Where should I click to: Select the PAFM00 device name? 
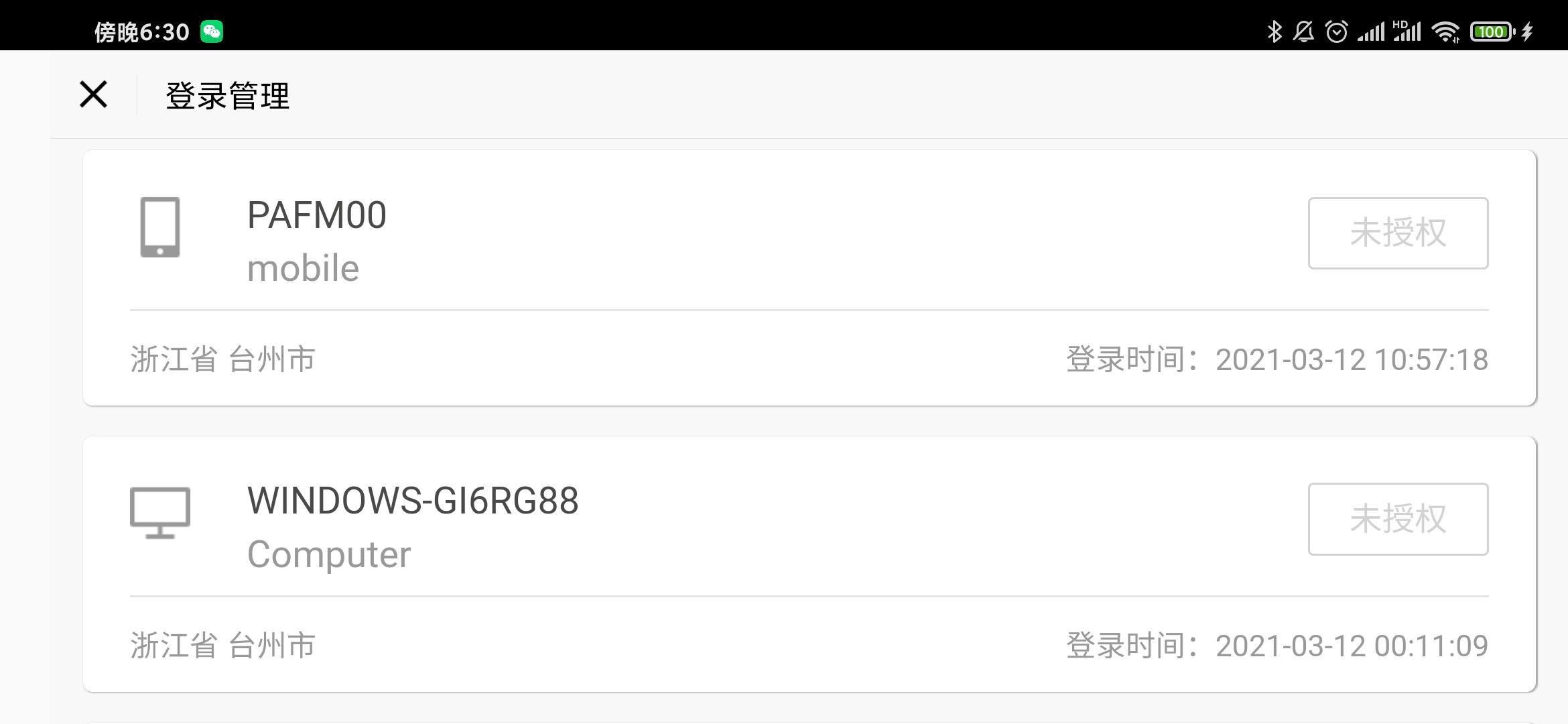(x=317, y=215)
